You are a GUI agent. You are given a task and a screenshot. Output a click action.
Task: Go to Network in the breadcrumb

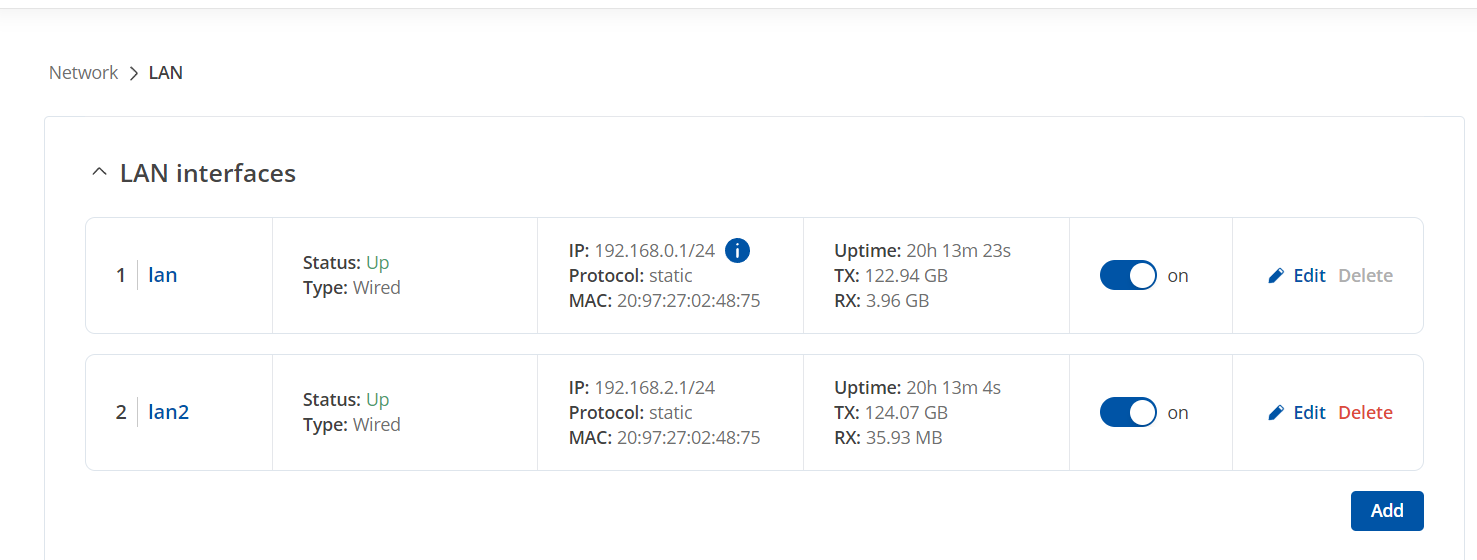pos(84,73)
